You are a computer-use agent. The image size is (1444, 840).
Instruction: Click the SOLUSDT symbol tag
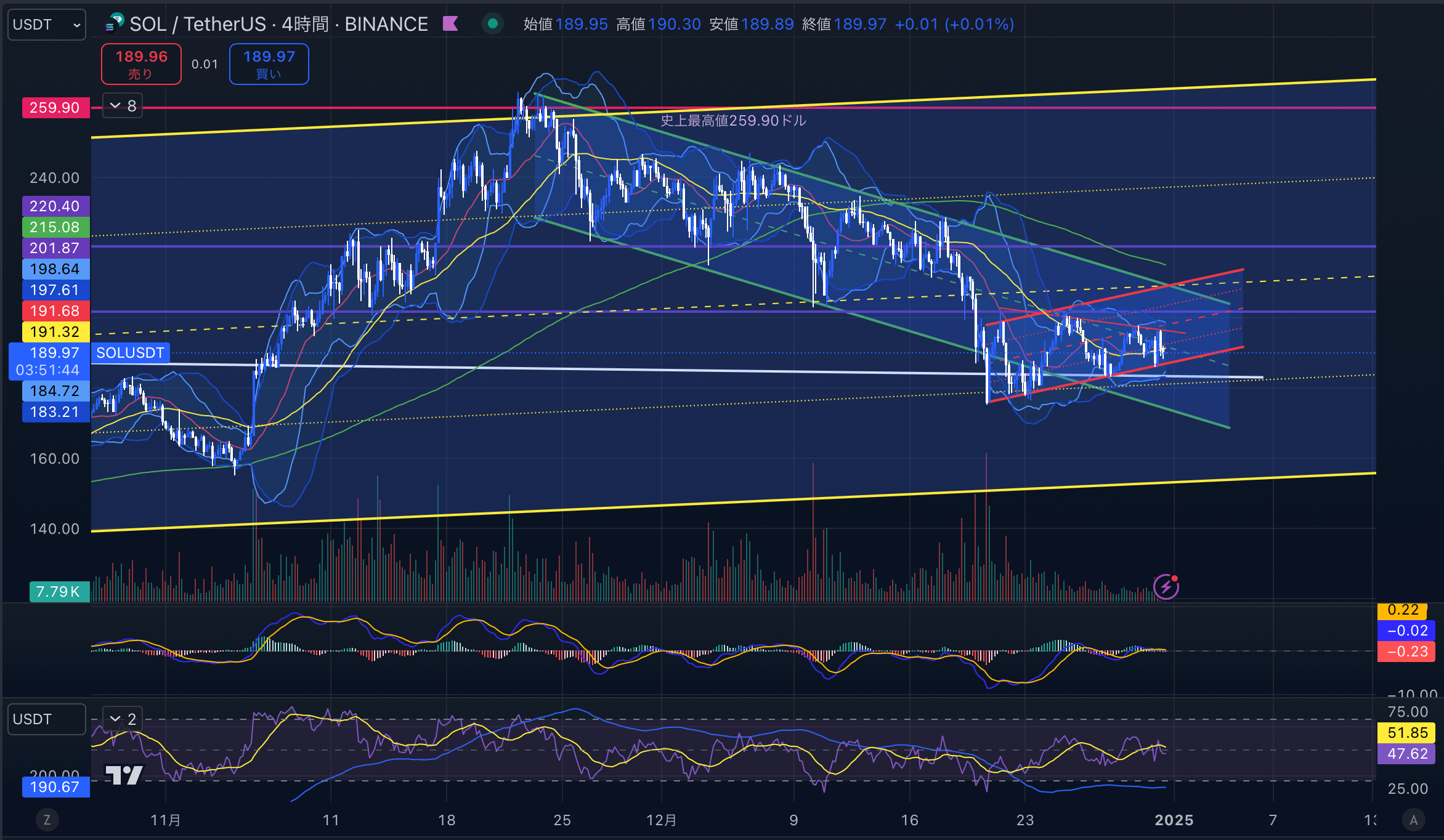click(x=131, y=353)
